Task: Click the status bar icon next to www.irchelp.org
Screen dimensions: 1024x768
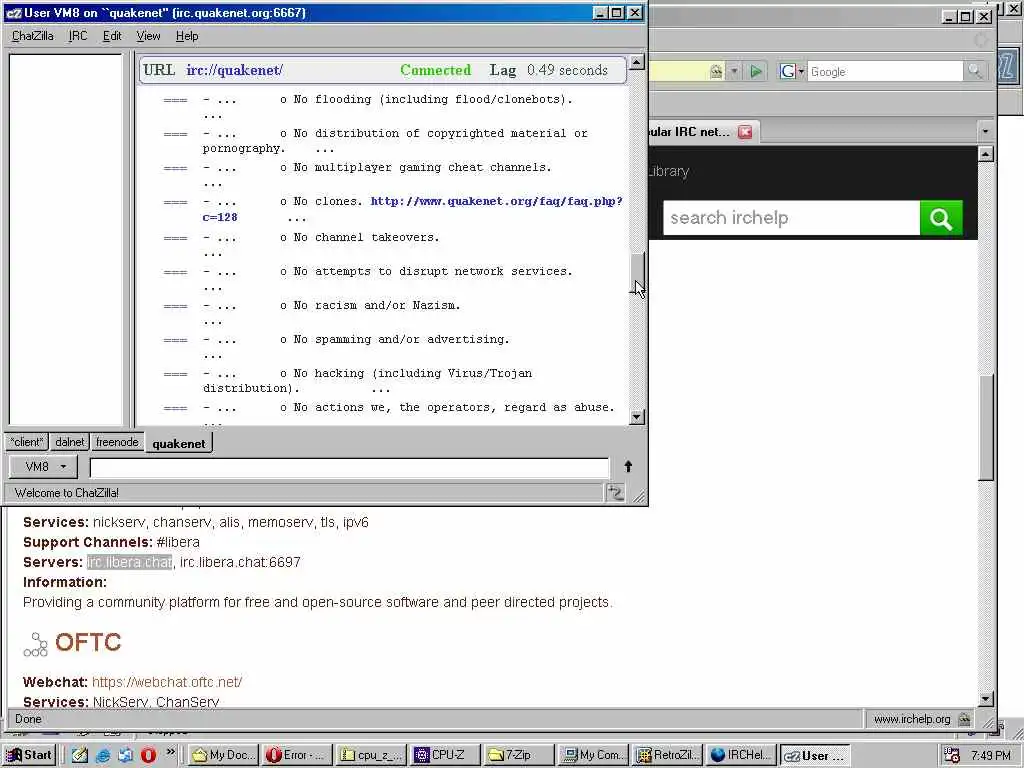Action: (x=964, y=719)
